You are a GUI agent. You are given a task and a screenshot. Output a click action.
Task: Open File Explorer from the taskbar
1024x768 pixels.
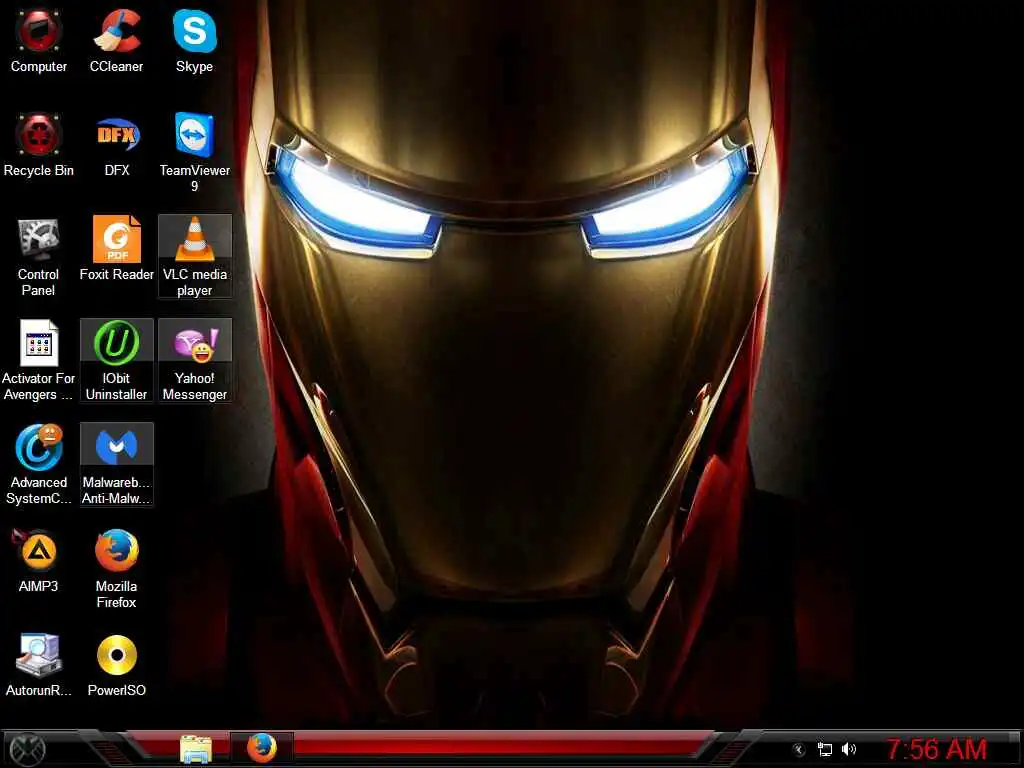pyautogui.click(x=196, y=749)
